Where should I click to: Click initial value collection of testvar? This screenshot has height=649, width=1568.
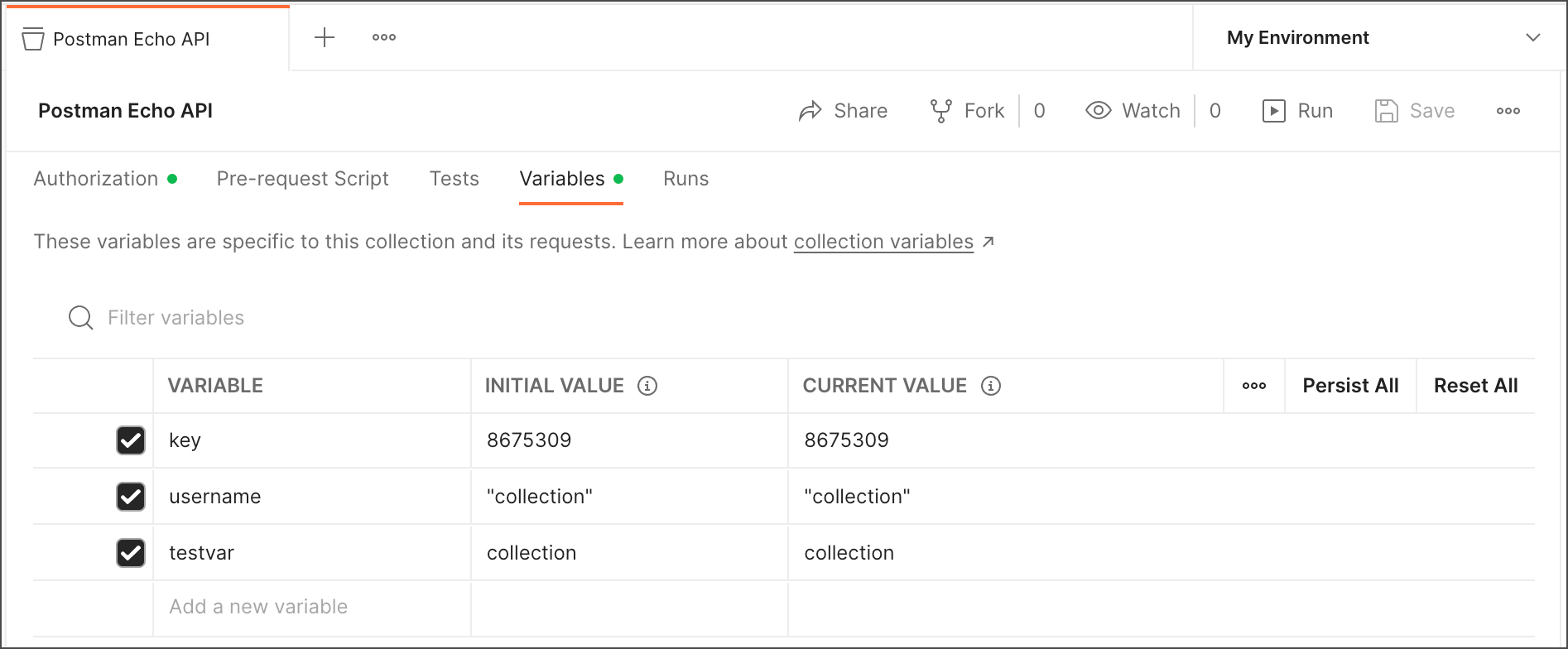[531, 553]
